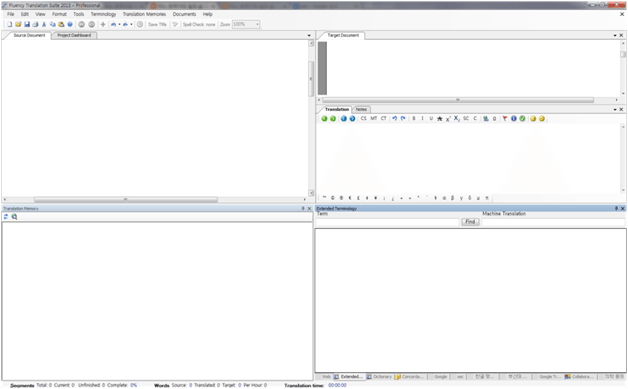Screen dimensions: 628x389
Task: Click the superscript icon in Translation toolbar
Action: point(448,119)
